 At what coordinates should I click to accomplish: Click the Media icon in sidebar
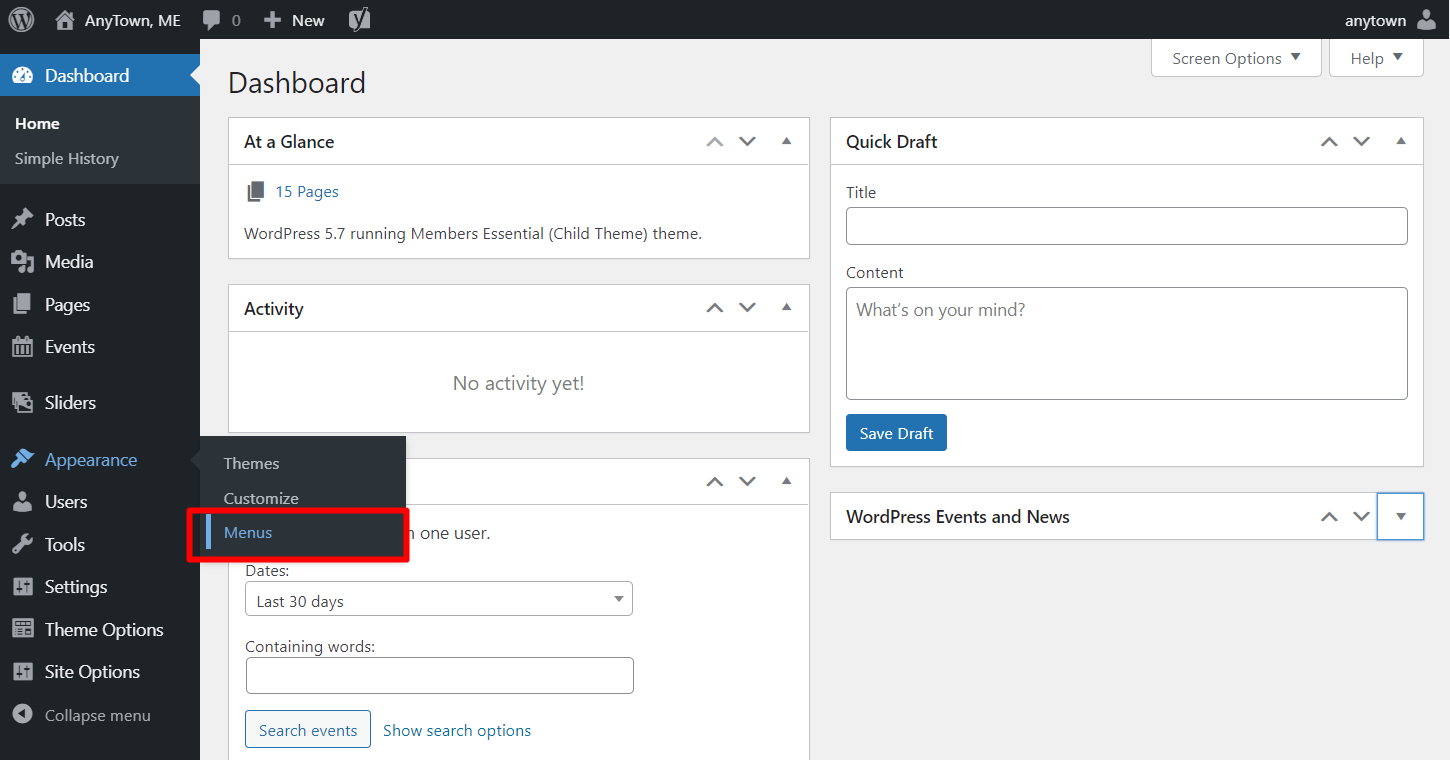pyautogui.click(x=22, y=262)
